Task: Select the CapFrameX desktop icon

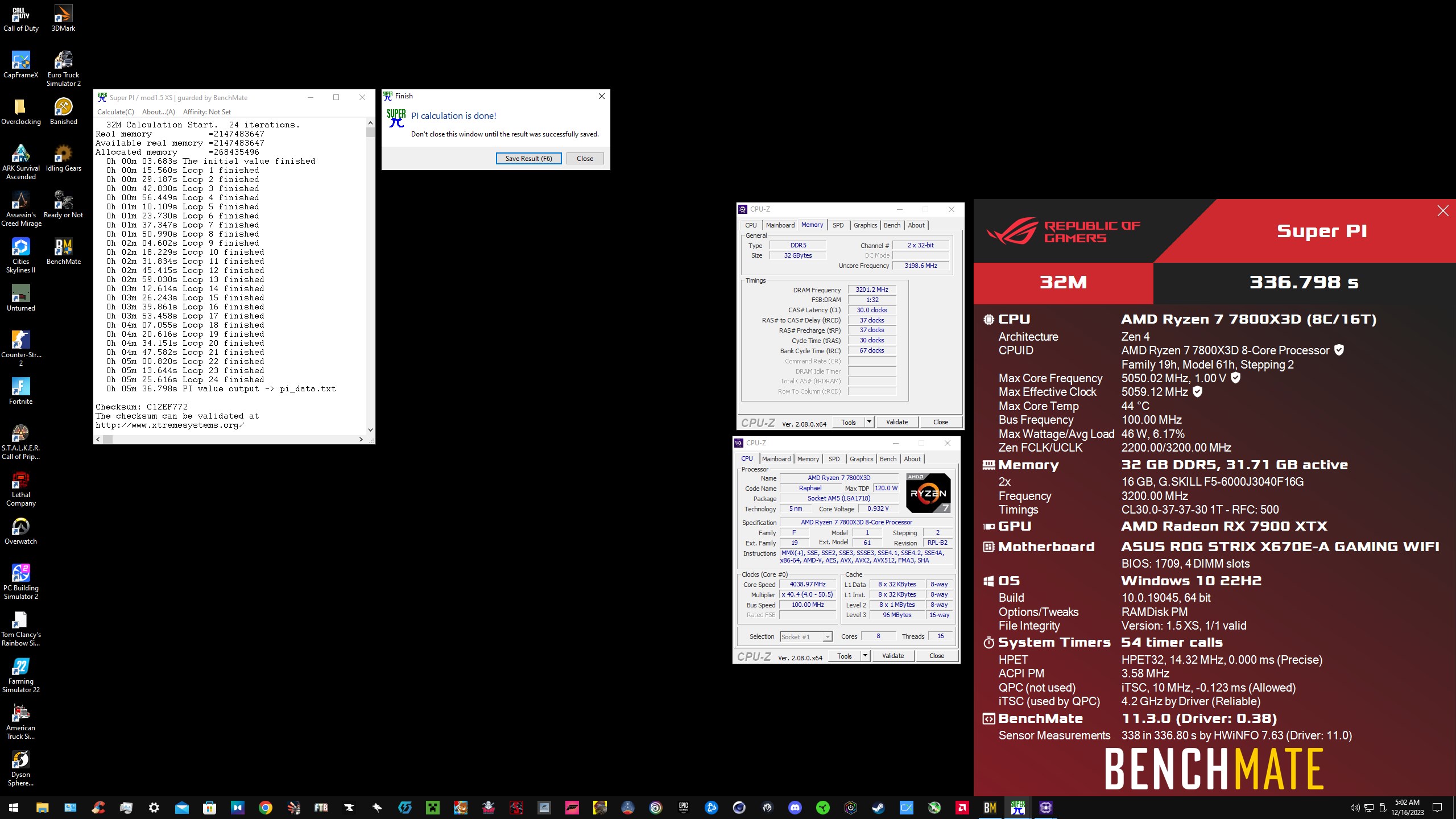Action: (21, 65)
